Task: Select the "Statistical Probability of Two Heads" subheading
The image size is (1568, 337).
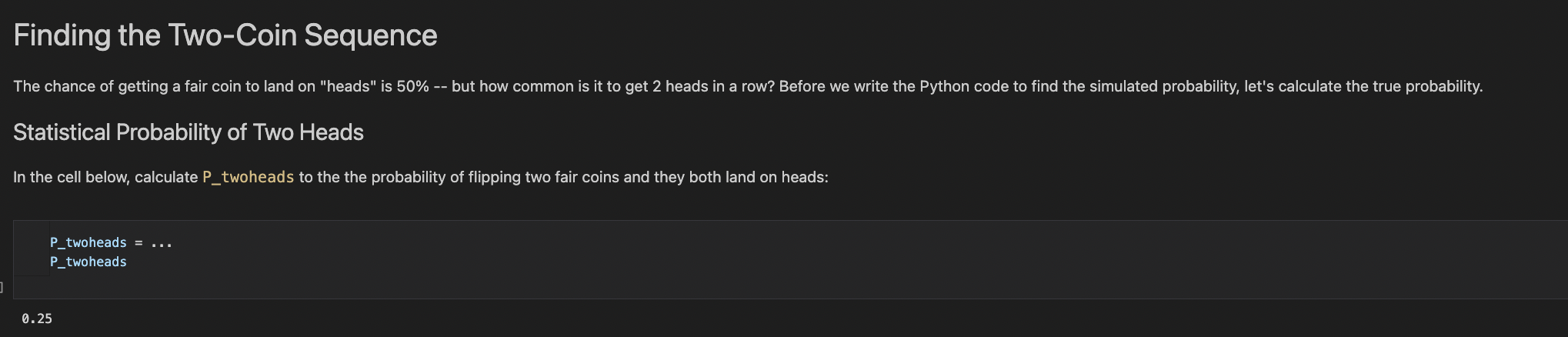Action: point(188,132)
